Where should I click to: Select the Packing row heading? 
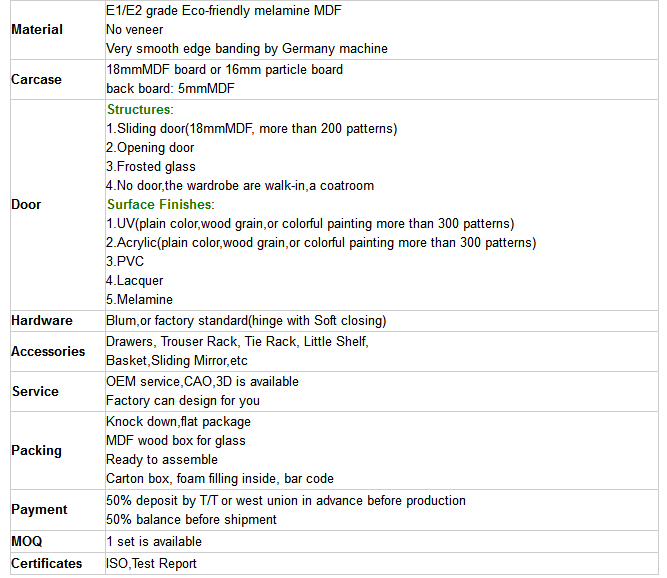click(37, 451)
